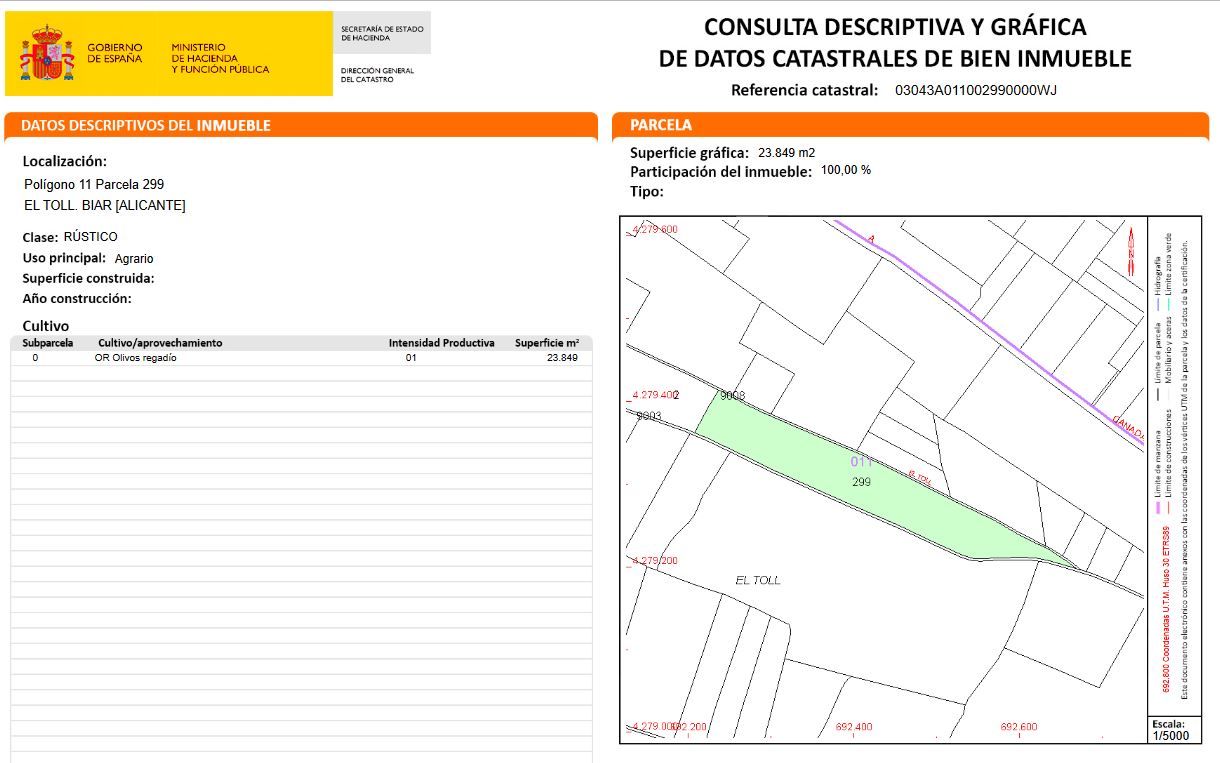Click the 'Agrario' value
The image size is (1220, 763).
134,259
